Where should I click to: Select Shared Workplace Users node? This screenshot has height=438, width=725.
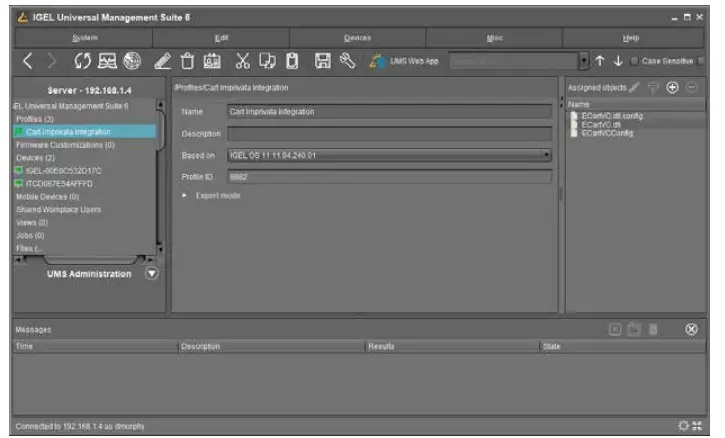click(x=58, y=210)
